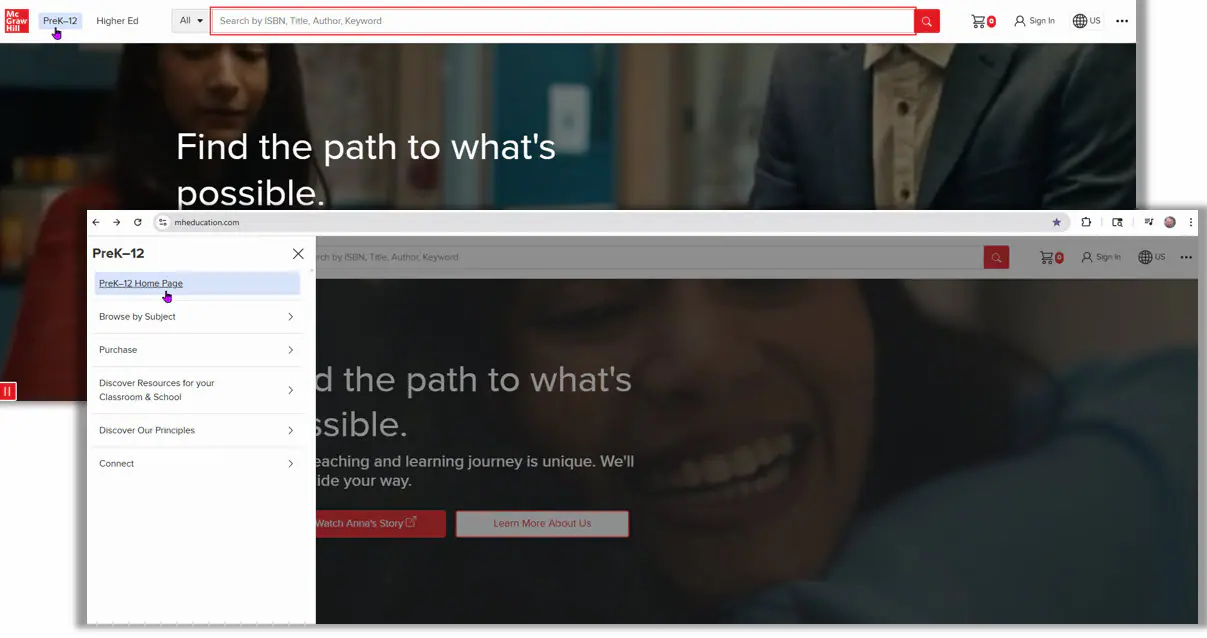
Task: Pause the background video with the red pause button
Action: pyautogui.click(x=8, y=391)
